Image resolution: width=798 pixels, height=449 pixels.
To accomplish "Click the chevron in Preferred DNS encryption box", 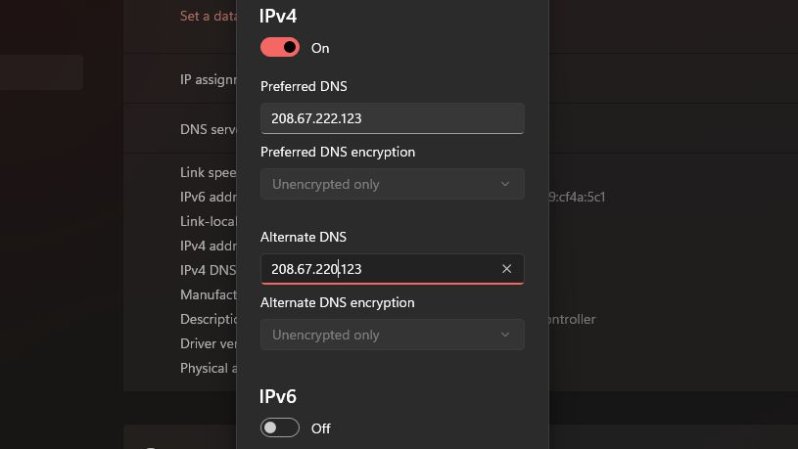I will click(505, 184).
